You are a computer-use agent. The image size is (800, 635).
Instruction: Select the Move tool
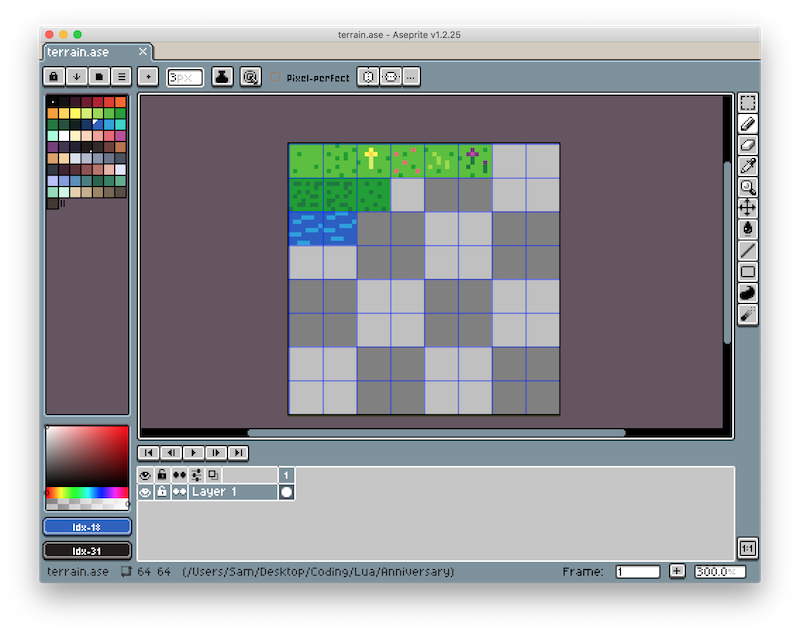coord(750,208)
